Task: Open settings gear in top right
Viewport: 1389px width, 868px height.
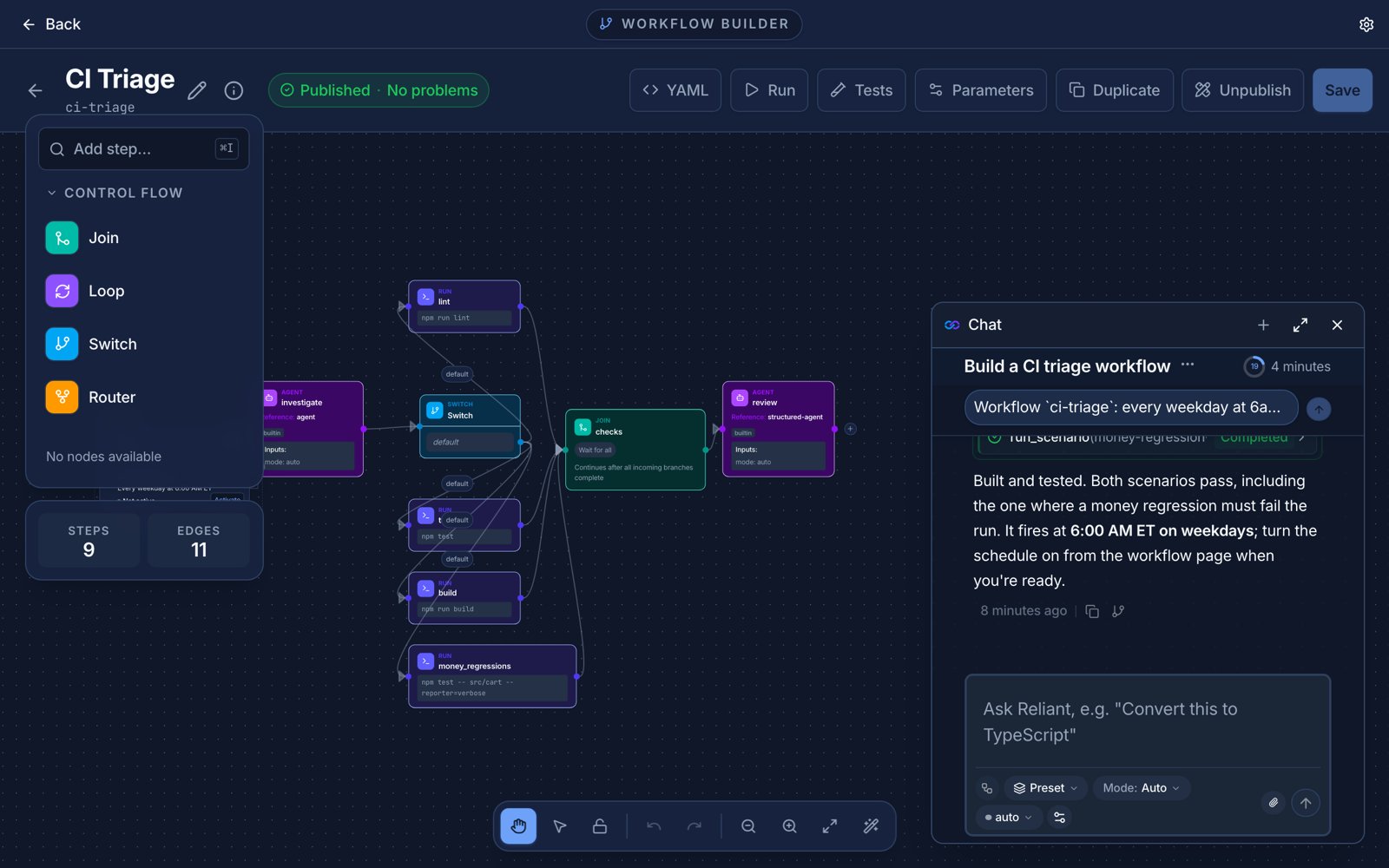Action: [1366, 24]
